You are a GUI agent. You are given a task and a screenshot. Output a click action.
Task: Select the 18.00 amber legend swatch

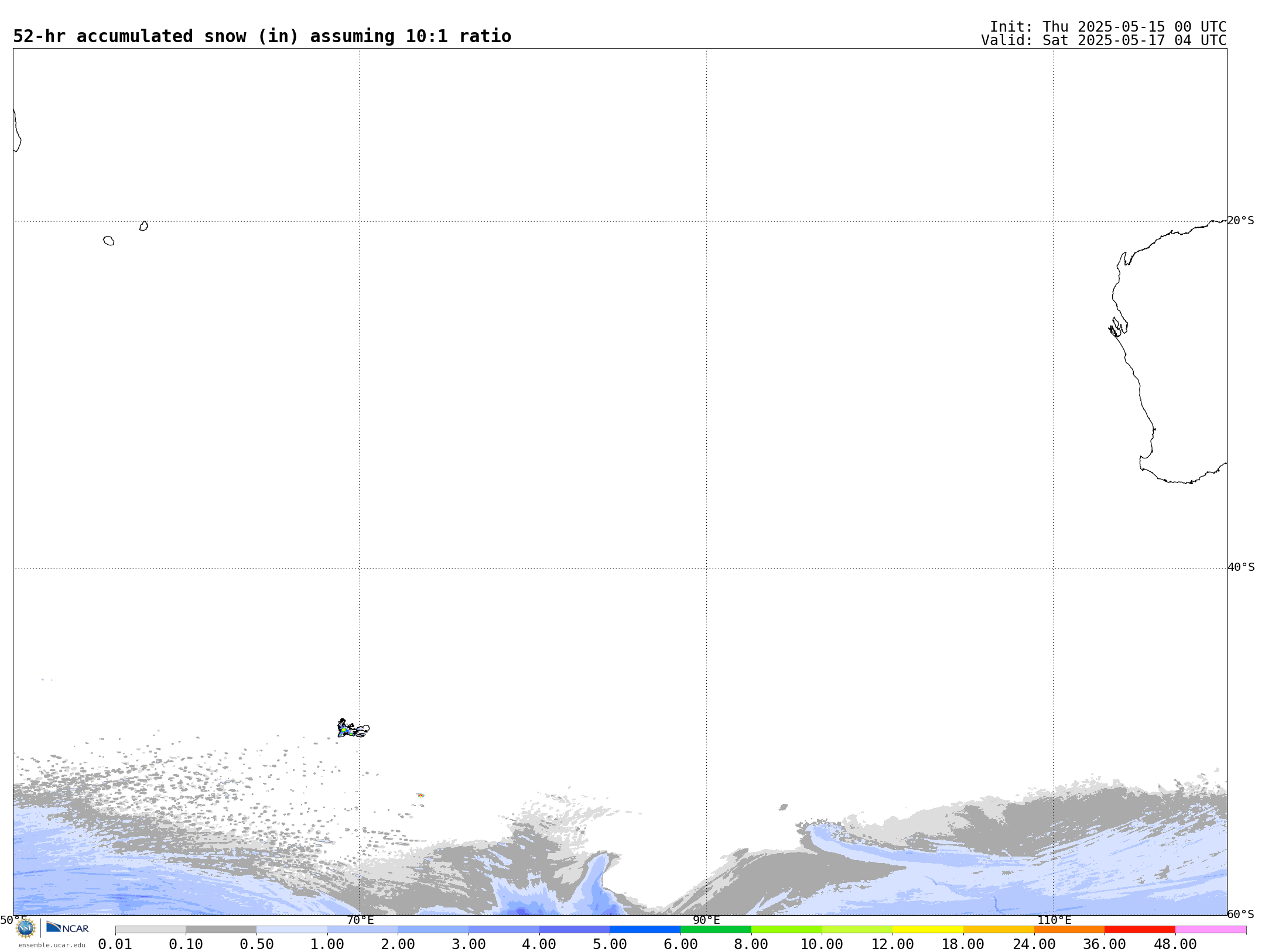point(999,930)
